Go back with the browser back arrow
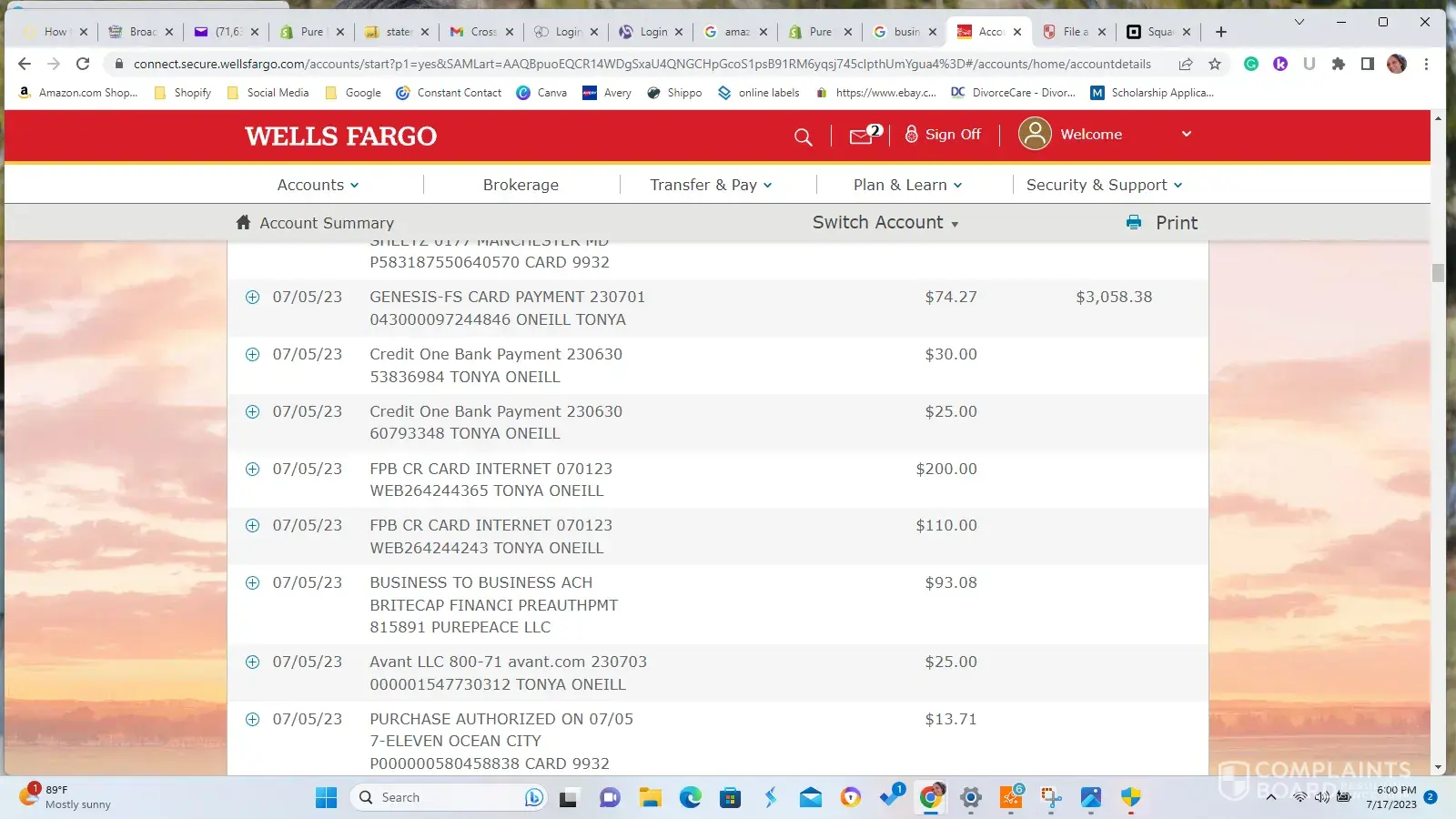Viewport: 1456px width, 819px height. coord(25,64)
